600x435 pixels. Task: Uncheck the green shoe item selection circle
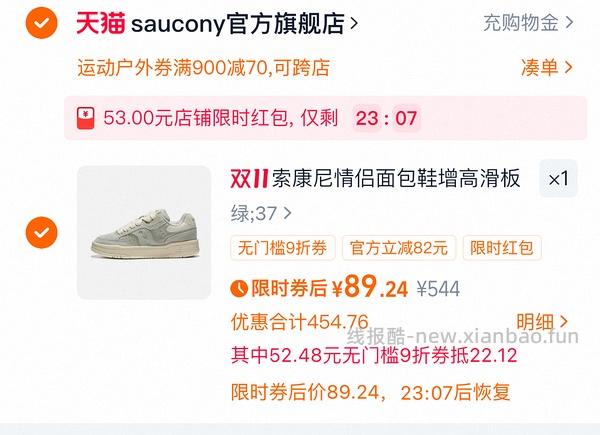click(41, 232)
